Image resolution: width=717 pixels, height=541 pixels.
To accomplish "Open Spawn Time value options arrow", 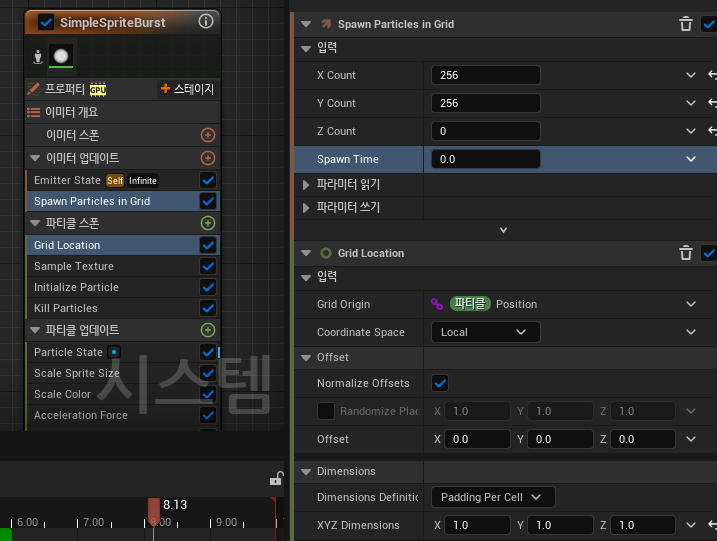I will [690, 159].
